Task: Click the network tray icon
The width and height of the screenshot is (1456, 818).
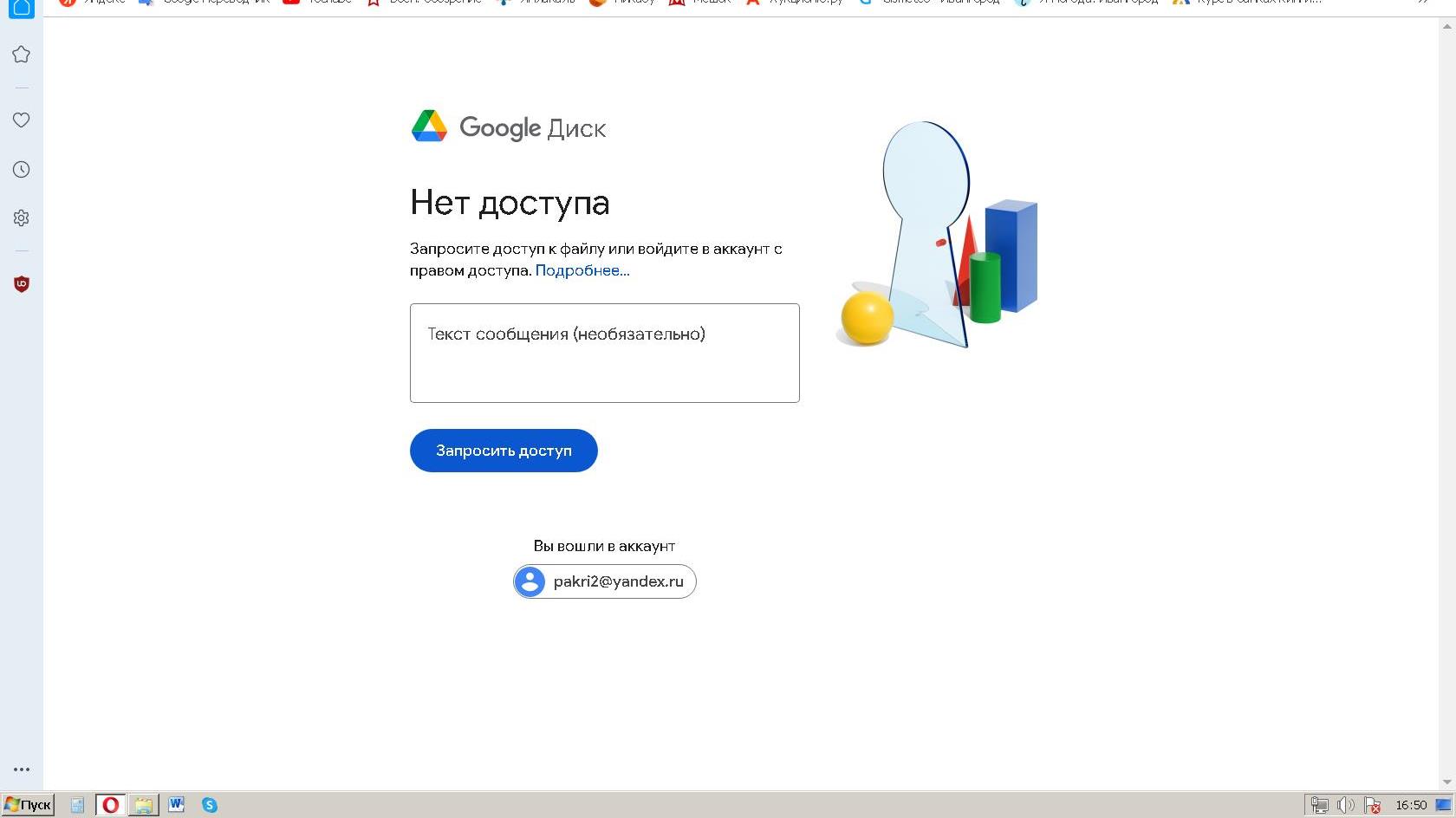Action: click(1319, 805)
